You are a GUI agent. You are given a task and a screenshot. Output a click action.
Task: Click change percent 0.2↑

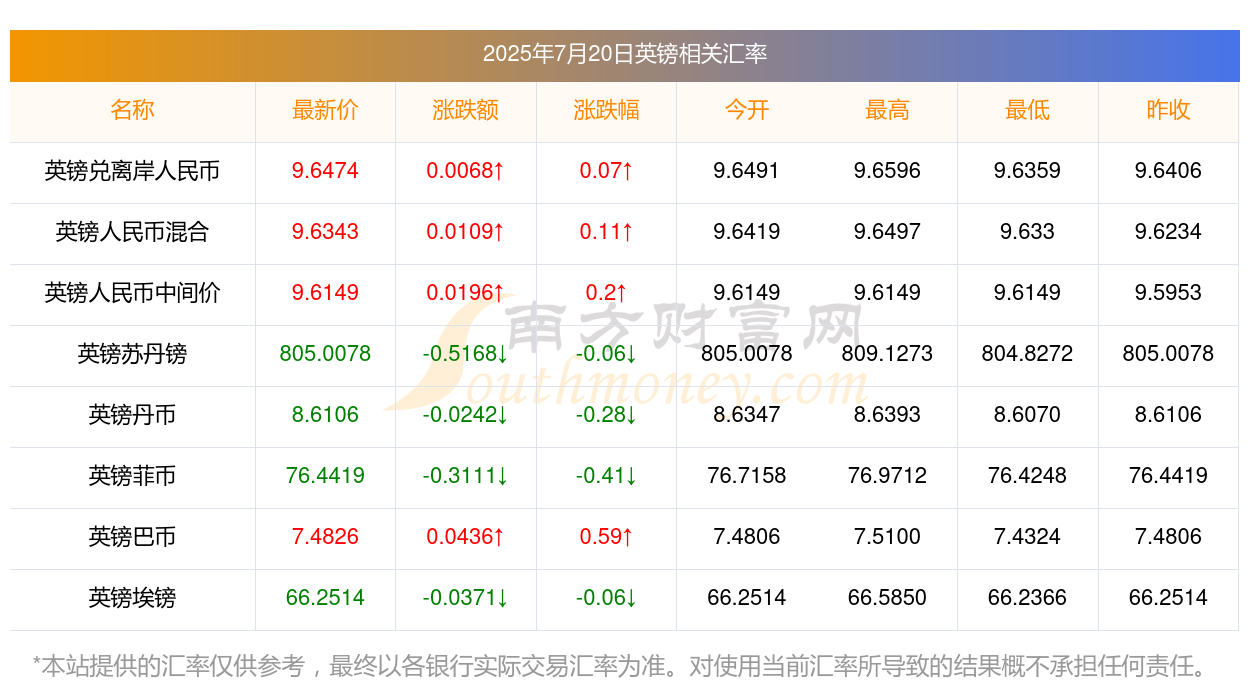606,293
